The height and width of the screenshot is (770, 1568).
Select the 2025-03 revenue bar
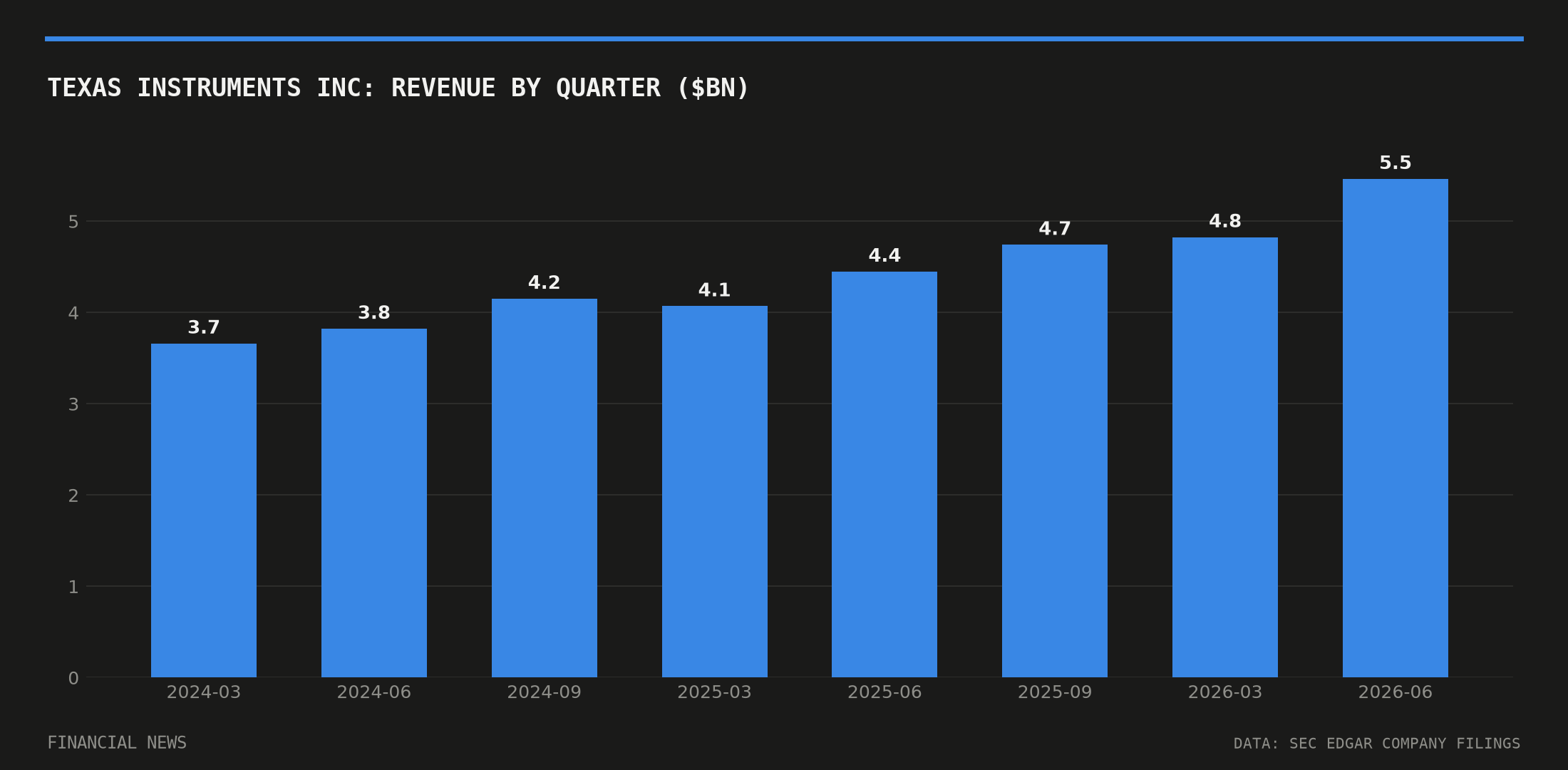(x=715, y=491)
